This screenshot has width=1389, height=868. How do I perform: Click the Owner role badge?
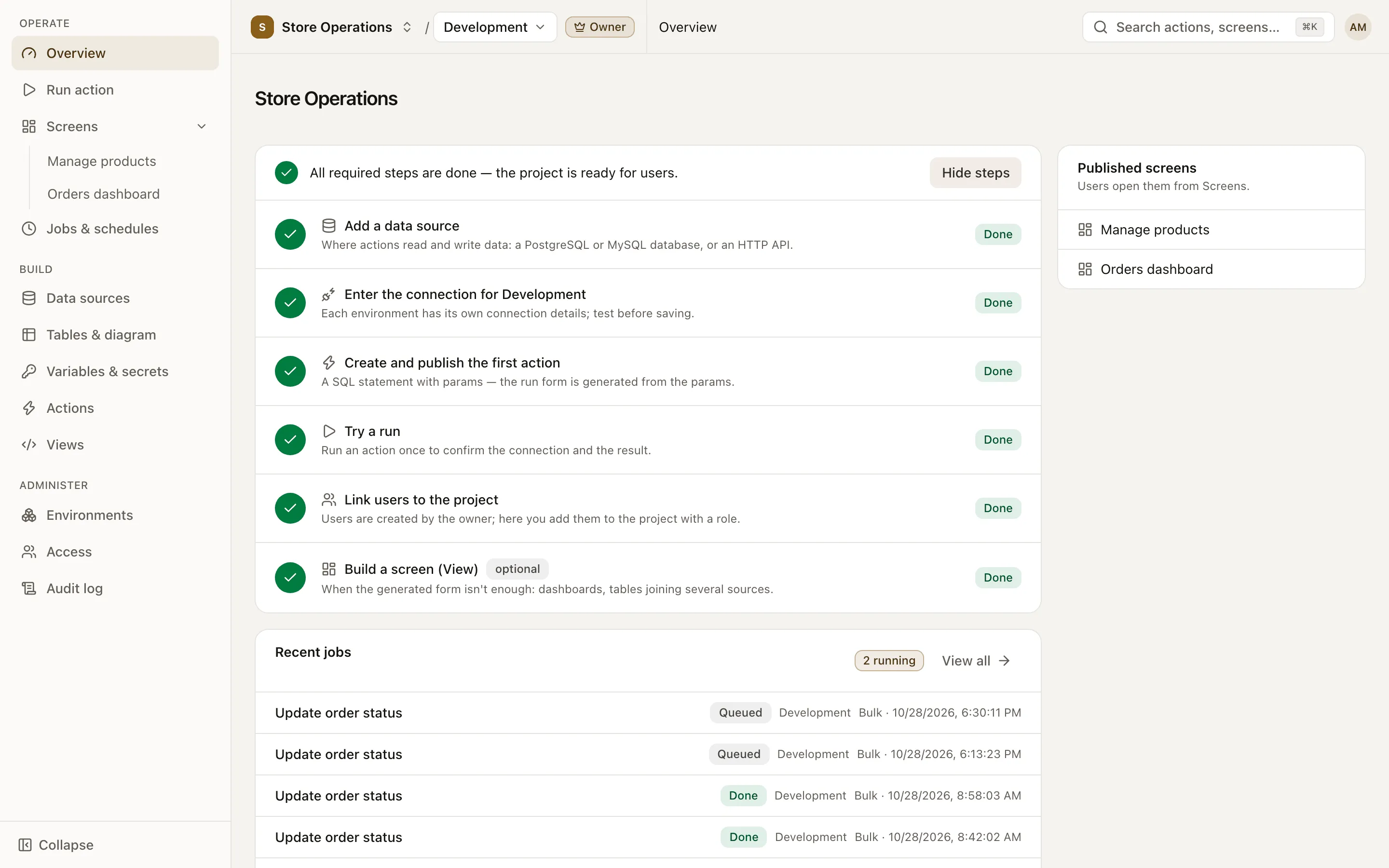click(600, 27)
